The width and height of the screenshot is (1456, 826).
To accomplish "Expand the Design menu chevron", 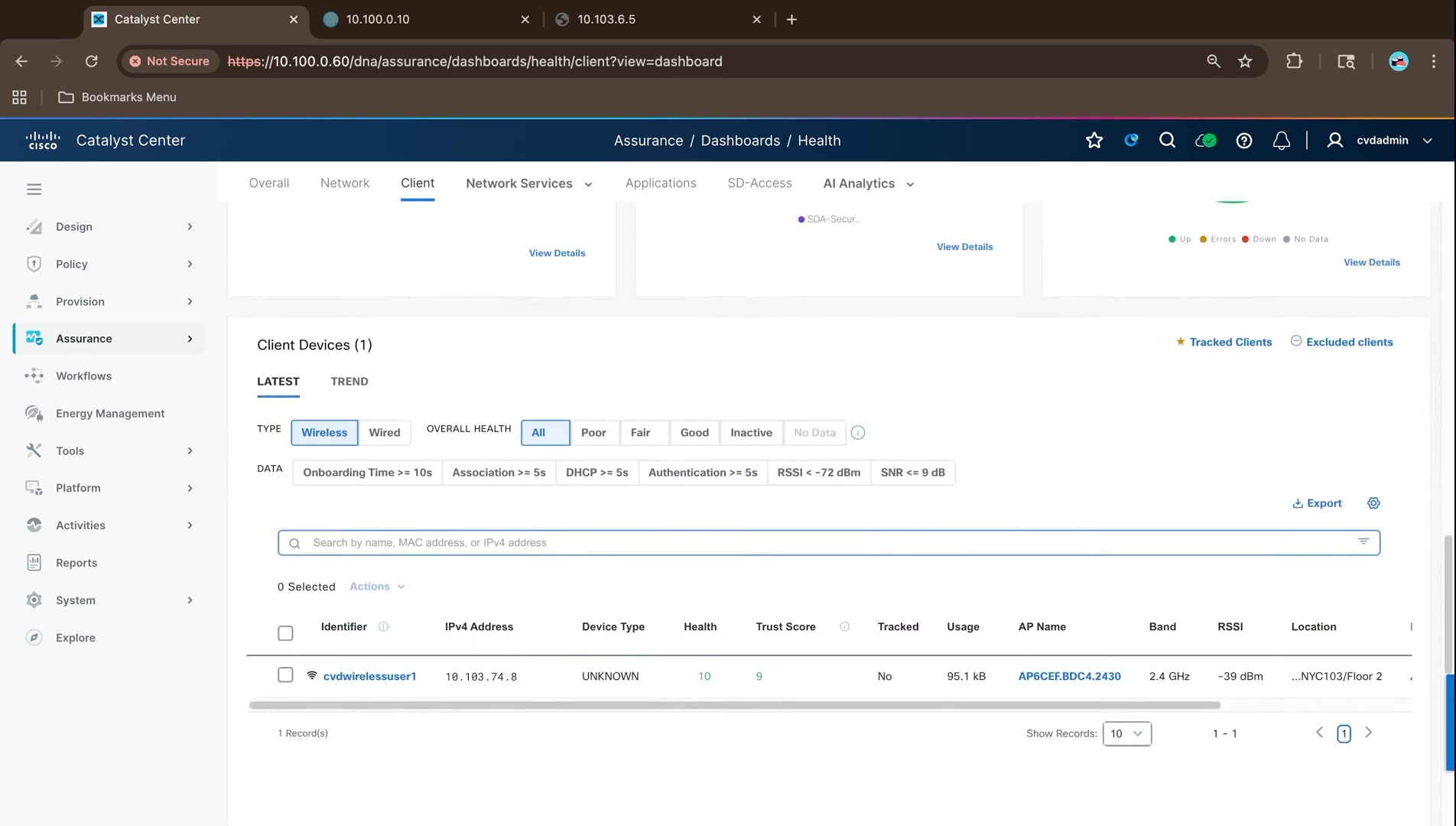I will 190,226.
